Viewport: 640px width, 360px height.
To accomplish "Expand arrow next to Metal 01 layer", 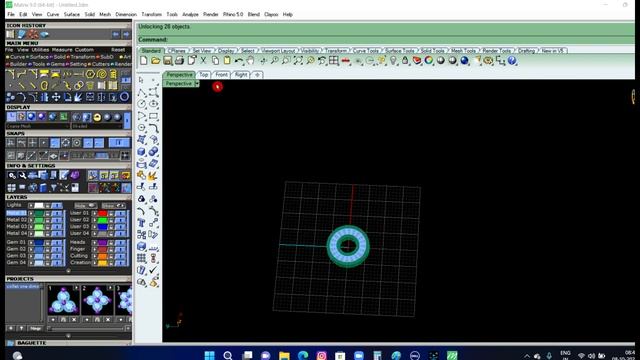I will 31,213.
